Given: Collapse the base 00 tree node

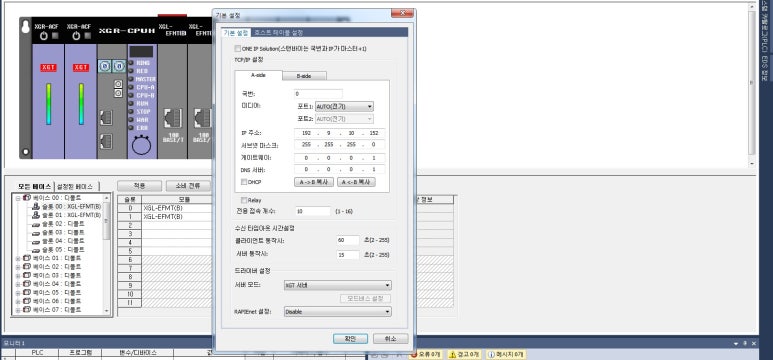Looking at the screenshot, I should 18,198.
